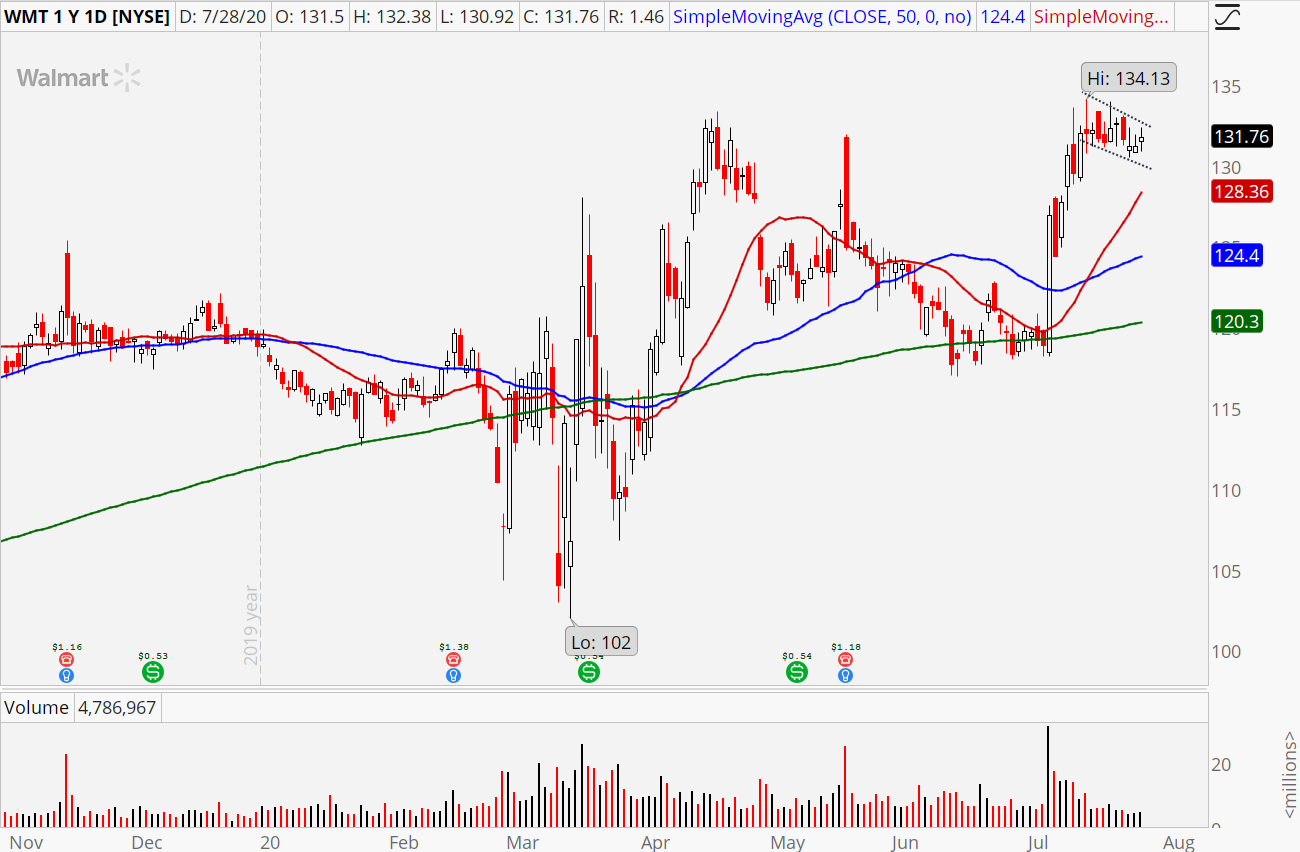1300x852 pixels.
Task: Click the "Mar" label on the time axis
Action: [521, 841]
